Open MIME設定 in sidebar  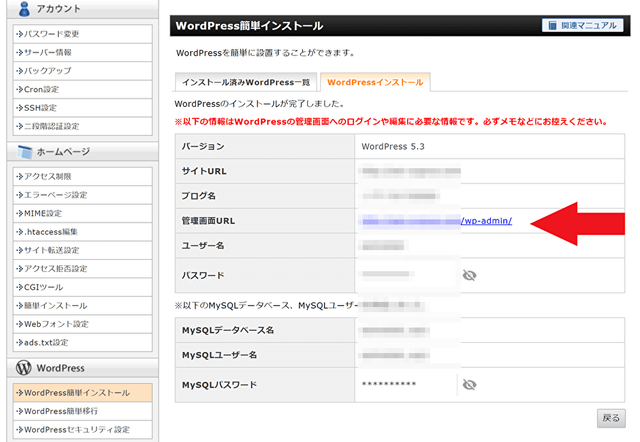pyautogui.click(x=83, y=213)
